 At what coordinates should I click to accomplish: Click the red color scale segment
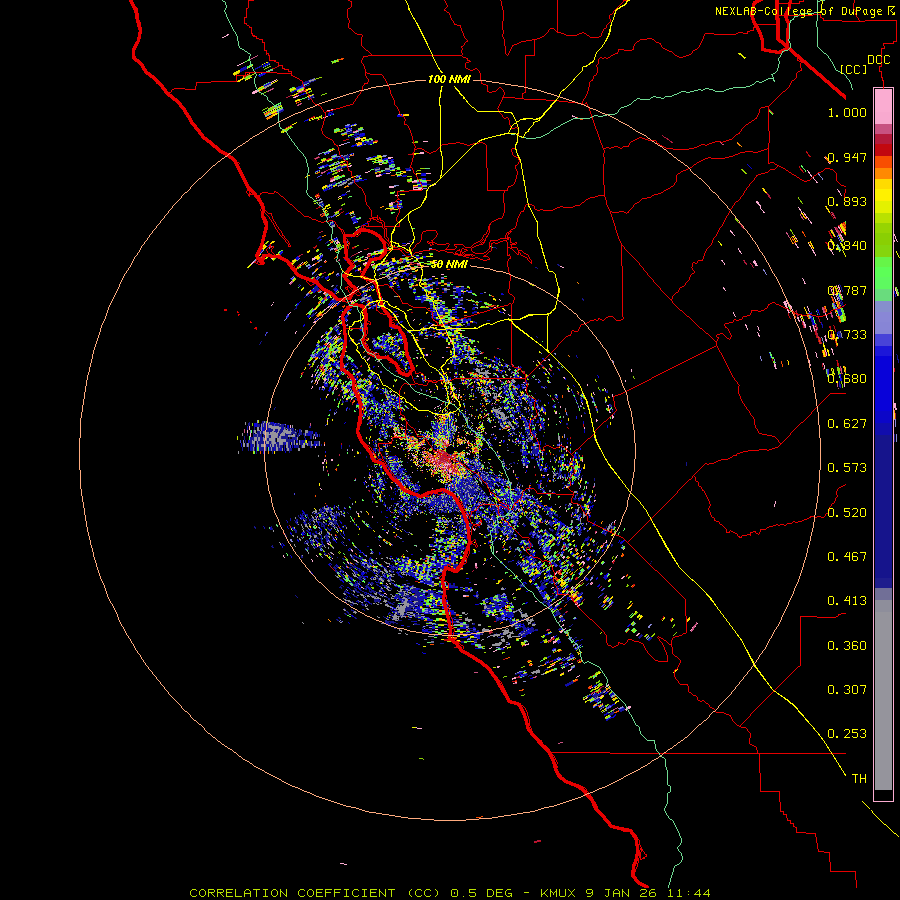(x=883, y=149)
